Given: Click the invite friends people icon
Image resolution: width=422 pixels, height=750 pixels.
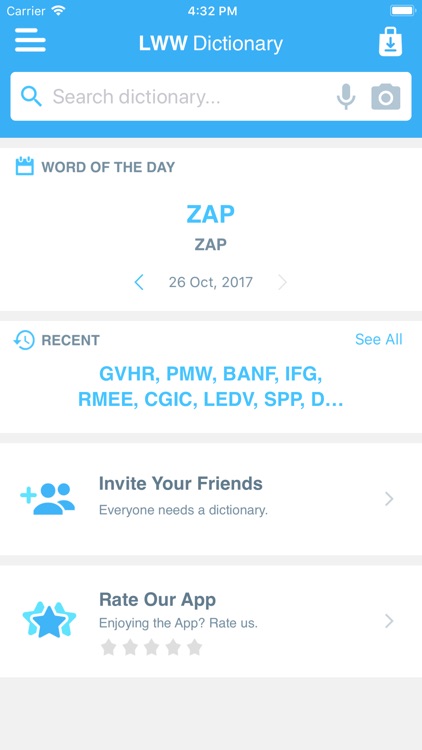Looking at the screenshot, I should point(47,499).
